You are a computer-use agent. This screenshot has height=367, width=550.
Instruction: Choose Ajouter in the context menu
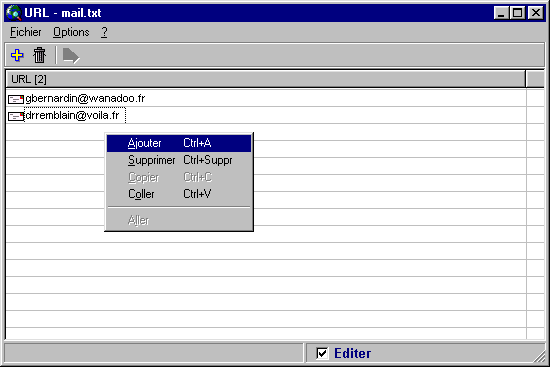179,143
